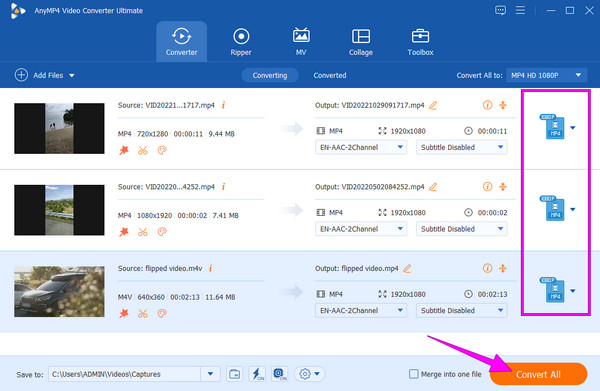Open the Converter tab

(x=181, y=41)
